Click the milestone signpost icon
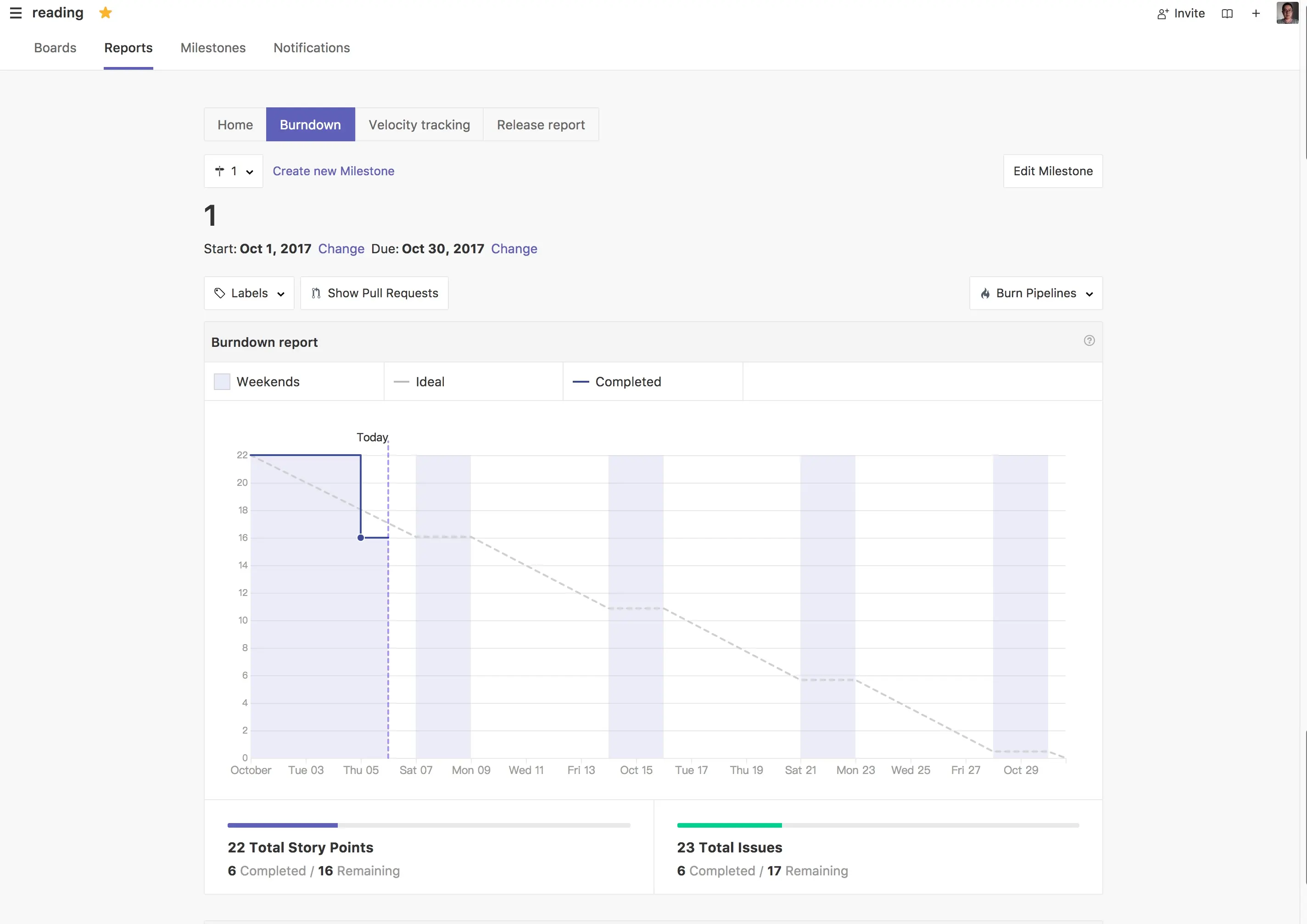Image resolution: width=1307 pixels, height=924 pixels. click(x=220, y=171)
